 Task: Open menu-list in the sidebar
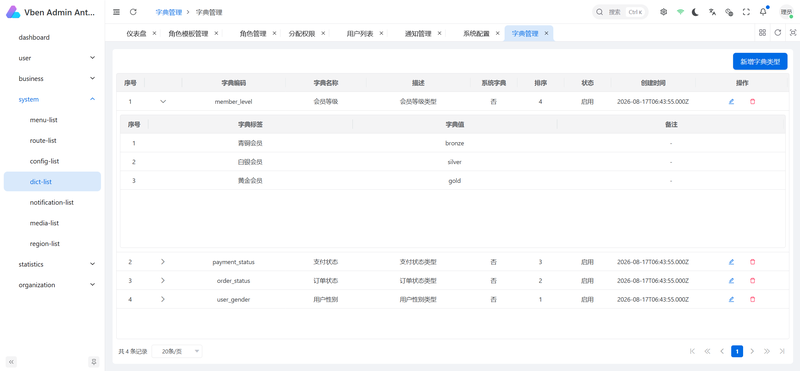52,120
